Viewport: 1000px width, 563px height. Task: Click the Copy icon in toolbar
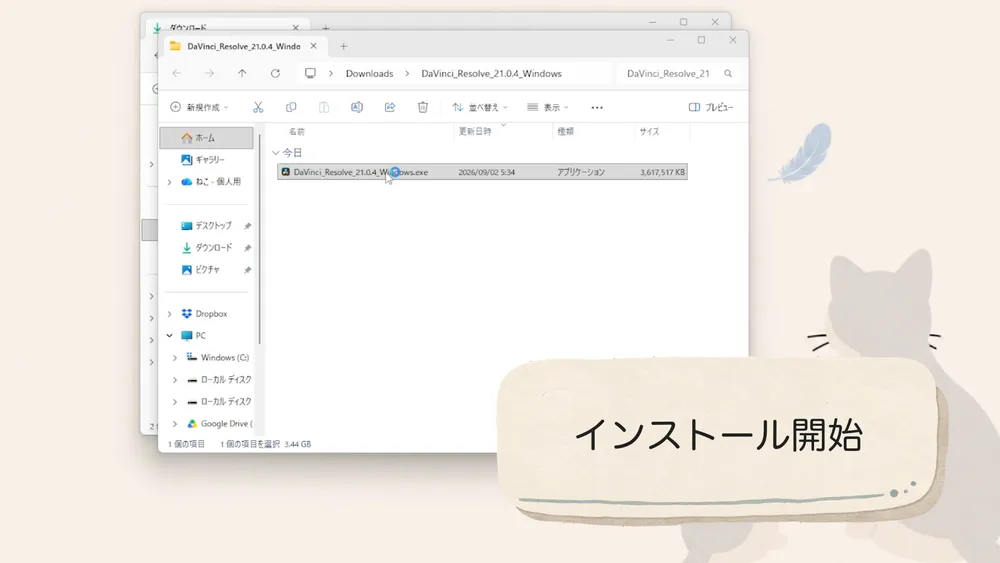coord(291,107)
